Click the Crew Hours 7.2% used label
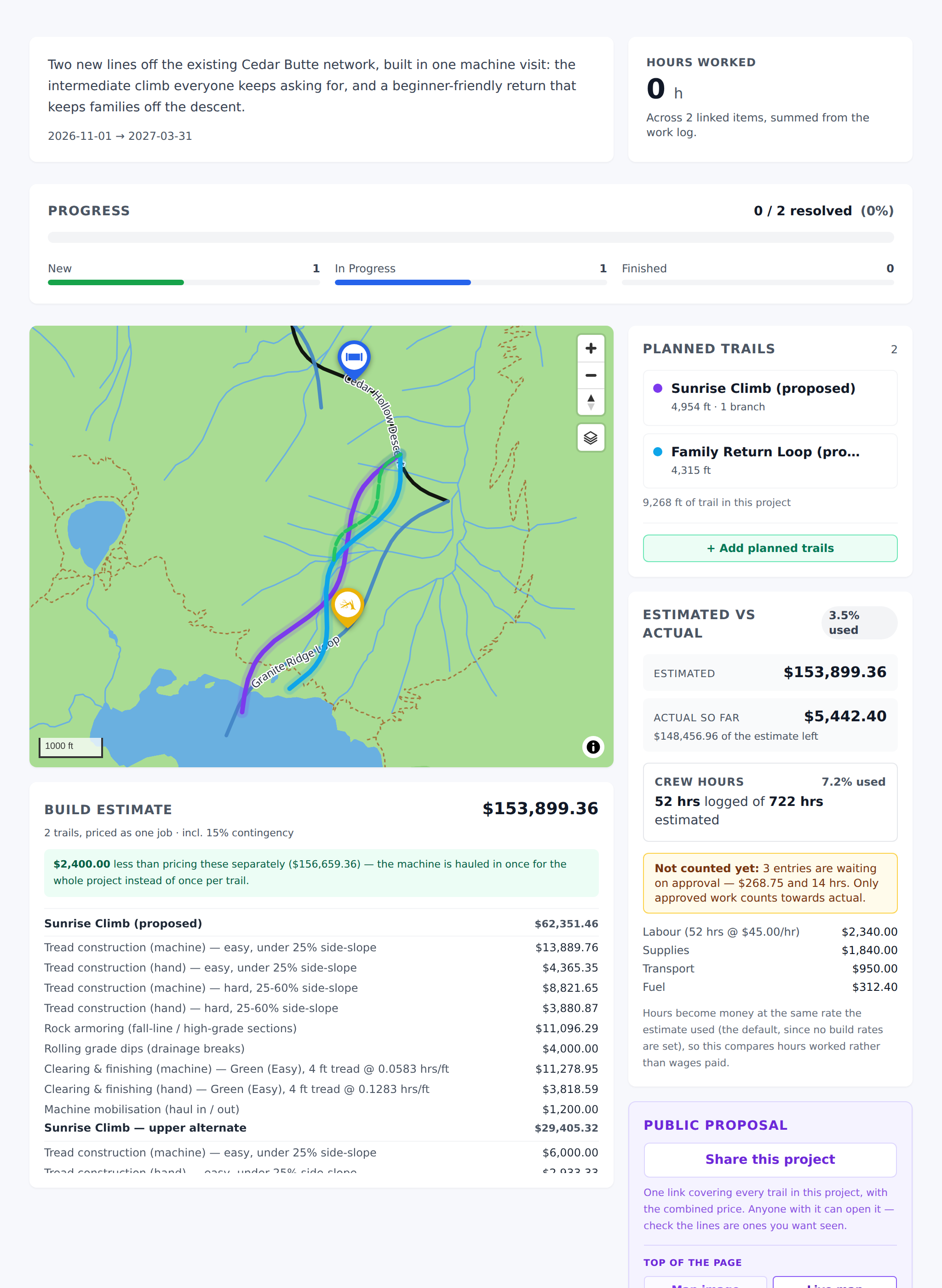This screenshot has height=1288, width=942. (x=853, y=782)
